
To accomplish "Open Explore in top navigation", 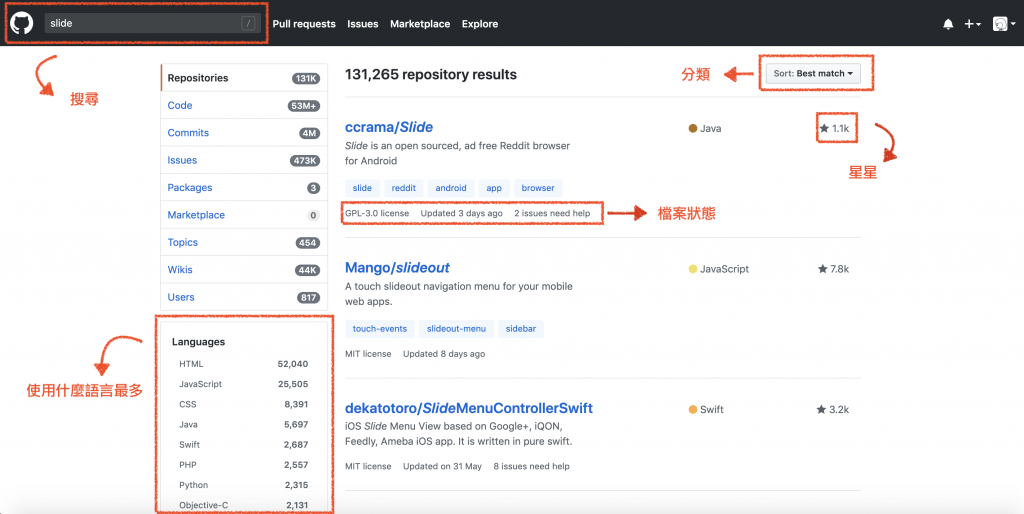I will tap(480, 24).
